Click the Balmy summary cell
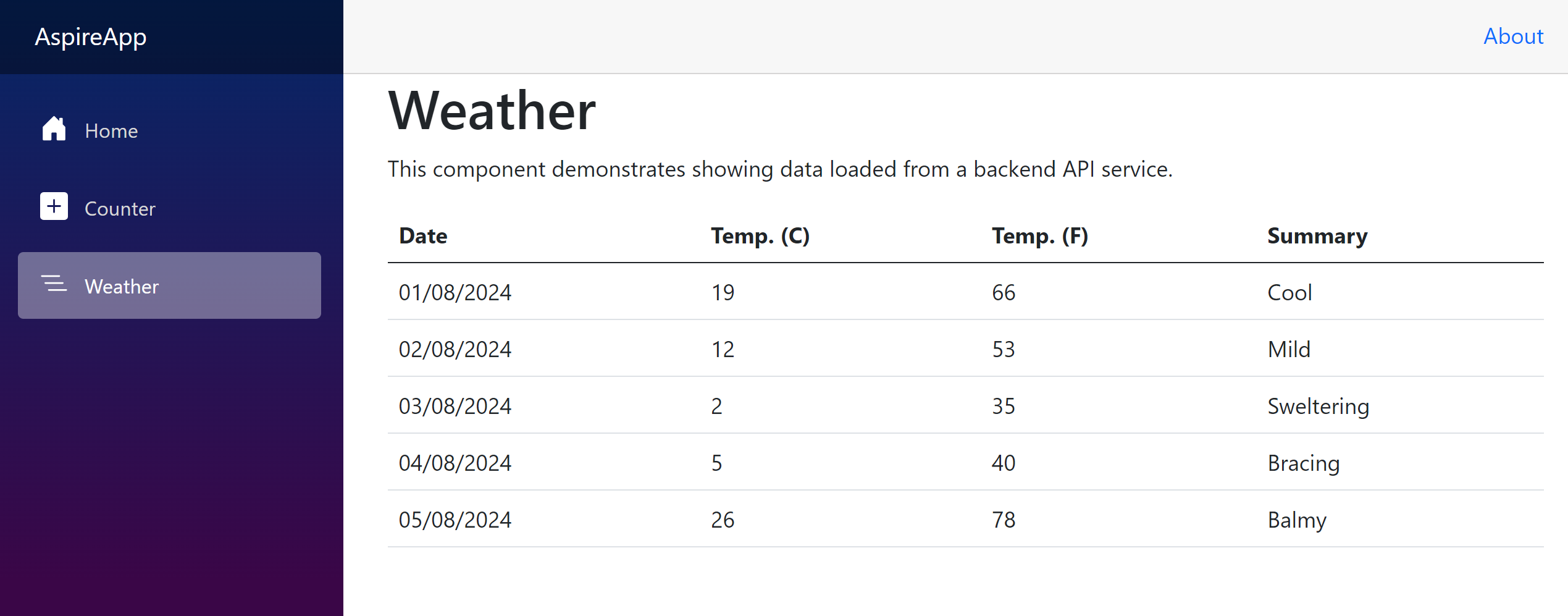 pyautogui.click(x=1296, y=520)
